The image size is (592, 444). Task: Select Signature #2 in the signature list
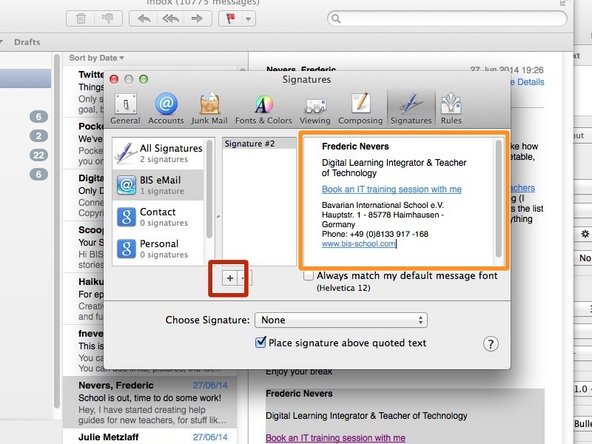pos(259,143)
